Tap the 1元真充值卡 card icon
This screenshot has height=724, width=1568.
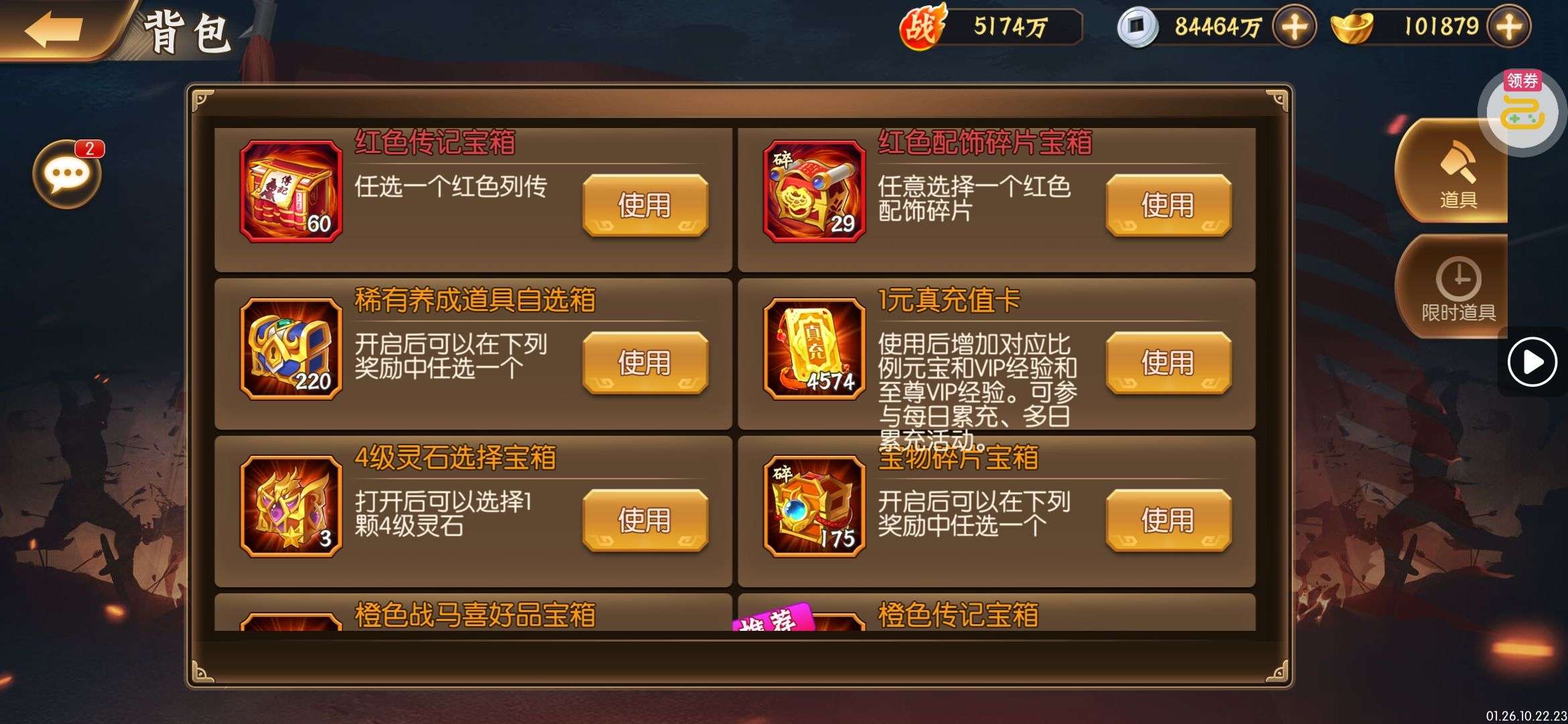pyautogui.click(x=815, y=349)
